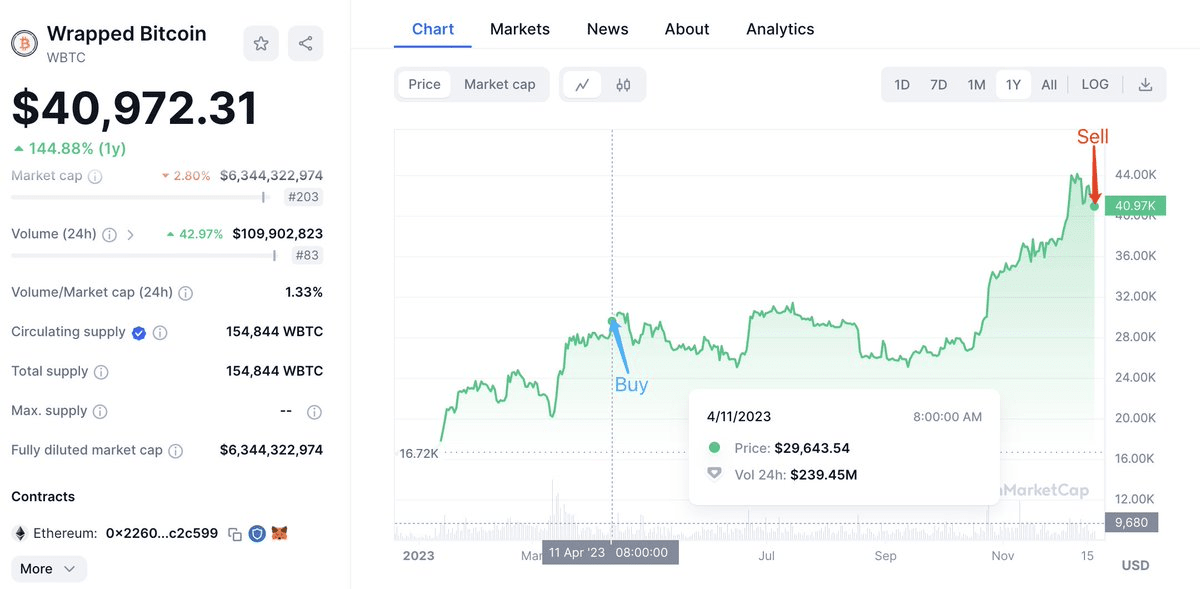Switch to candlestick chart icon
This screenshot has height=589, width=1200.
click(x=623, y=85)
